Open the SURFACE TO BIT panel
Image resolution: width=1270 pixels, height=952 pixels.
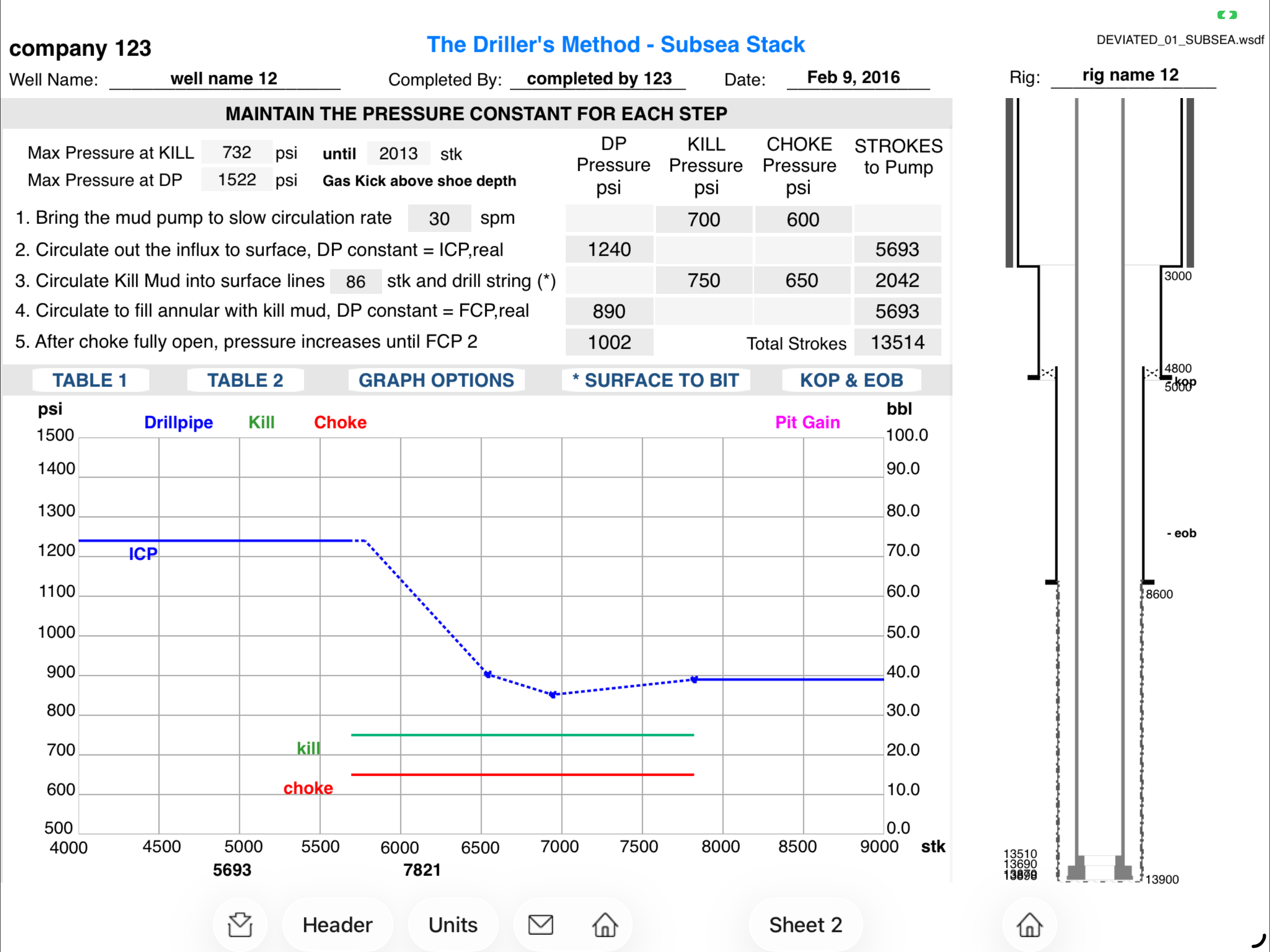pyautogui.click(x=655, y=380)
